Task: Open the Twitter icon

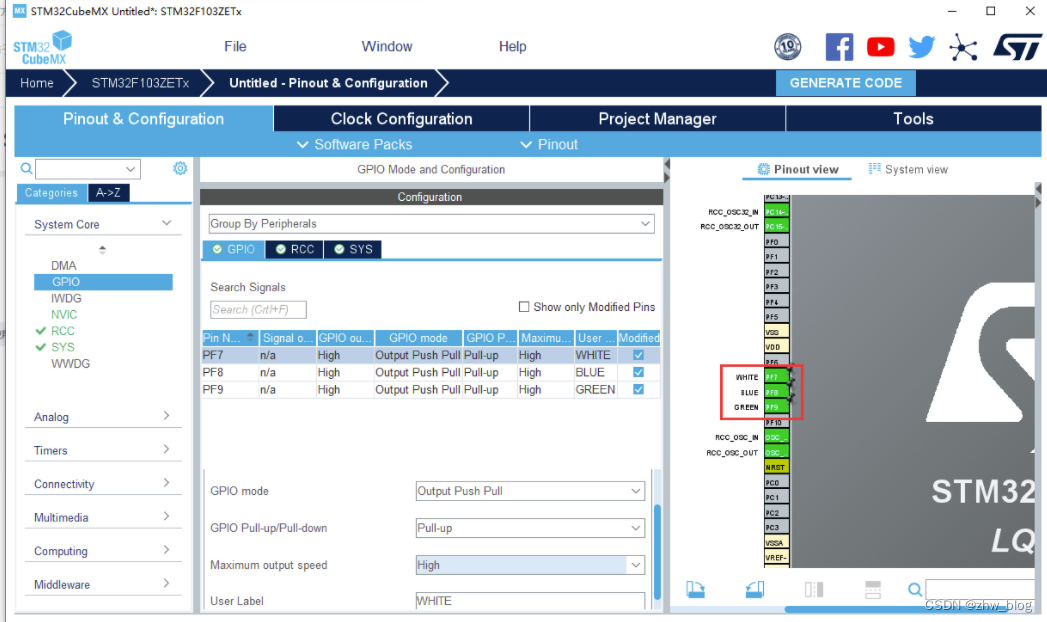Action: pyautogui.click(x=921, y=47)
